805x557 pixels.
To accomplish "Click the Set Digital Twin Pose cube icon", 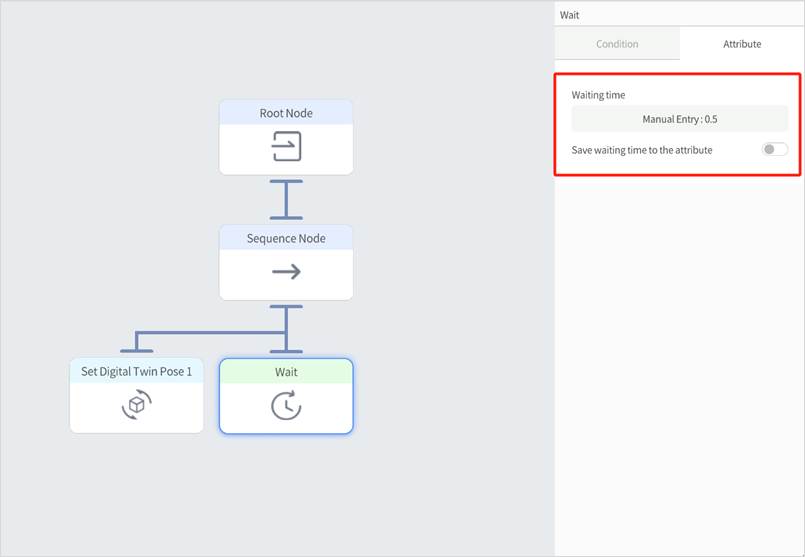I will point(136,404).
